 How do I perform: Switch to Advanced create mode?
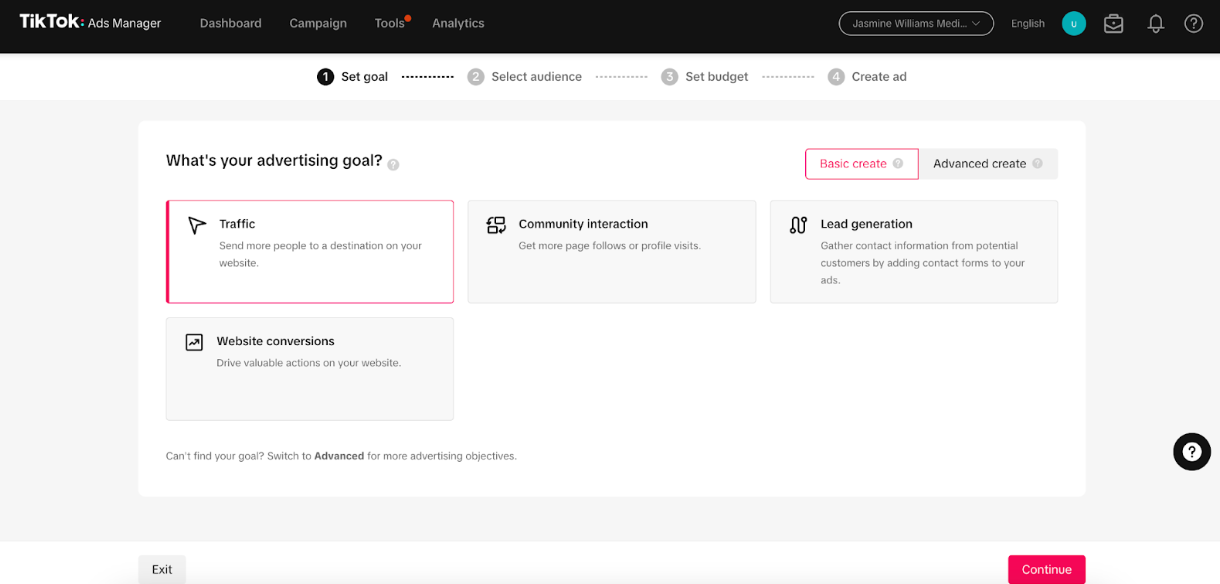click(987, 164)
